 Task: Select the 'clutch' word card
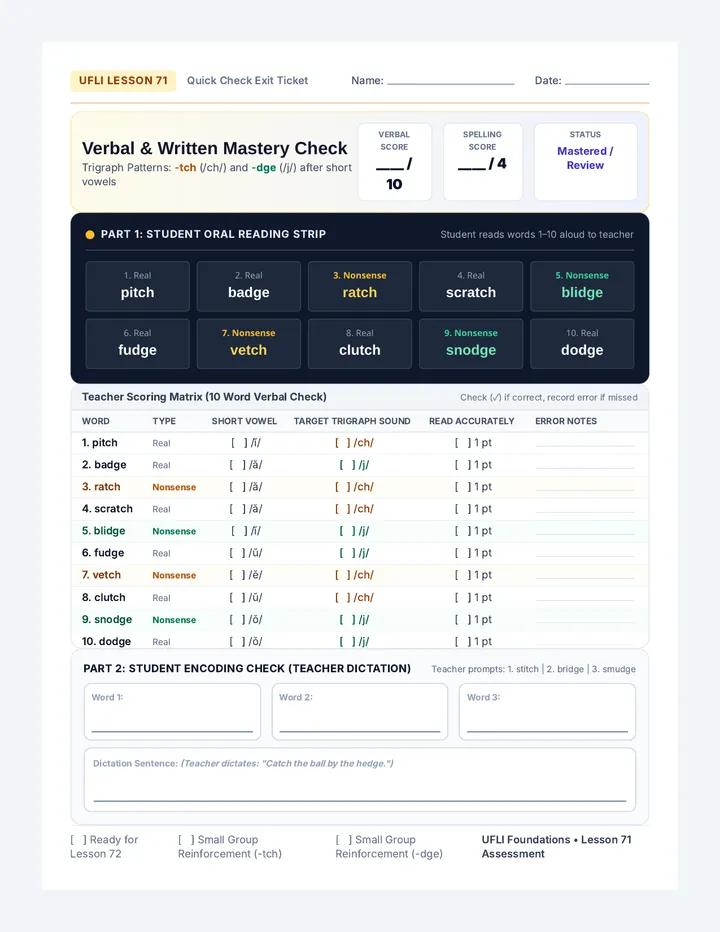pos(360,344)
